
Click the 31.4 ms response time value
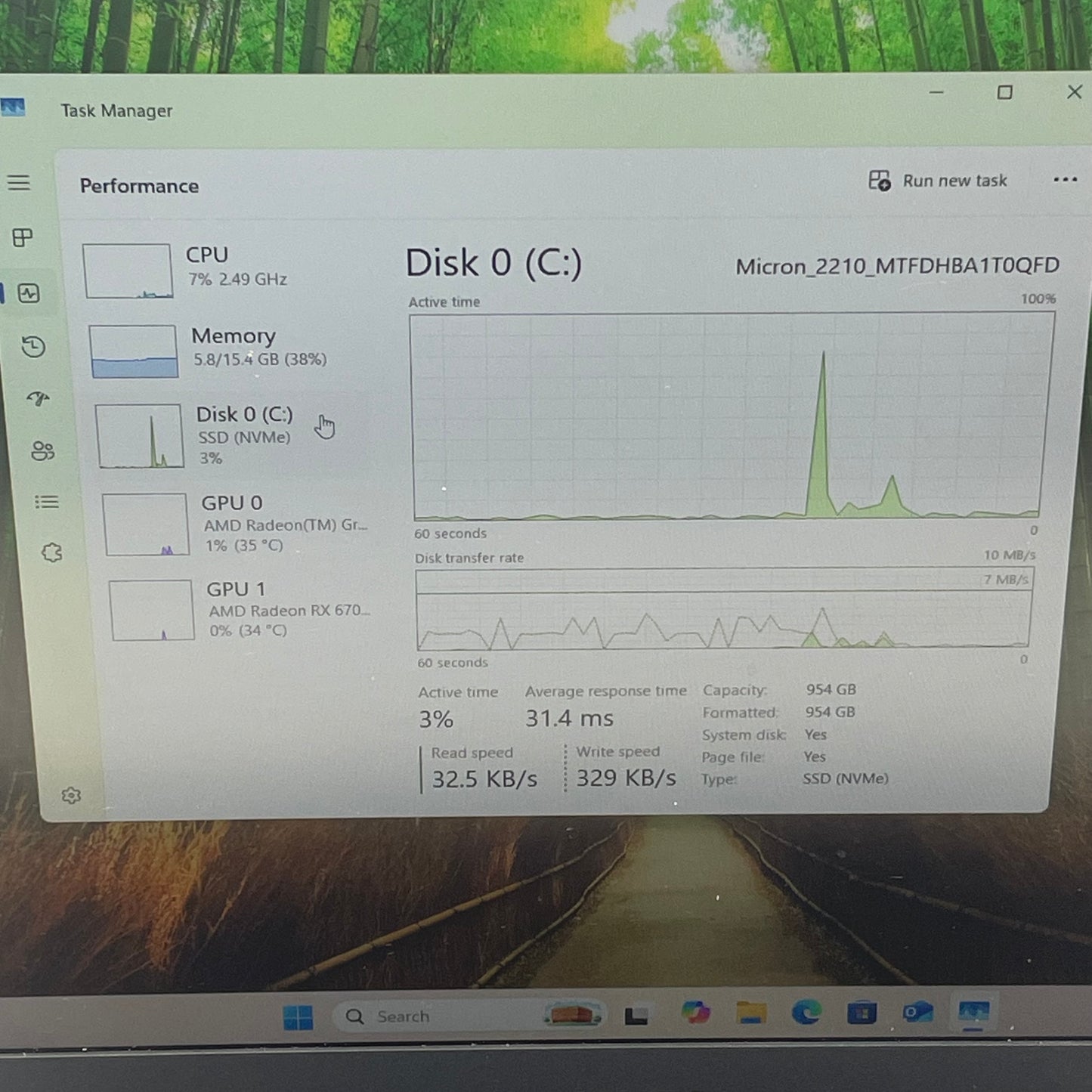point(569,718)
